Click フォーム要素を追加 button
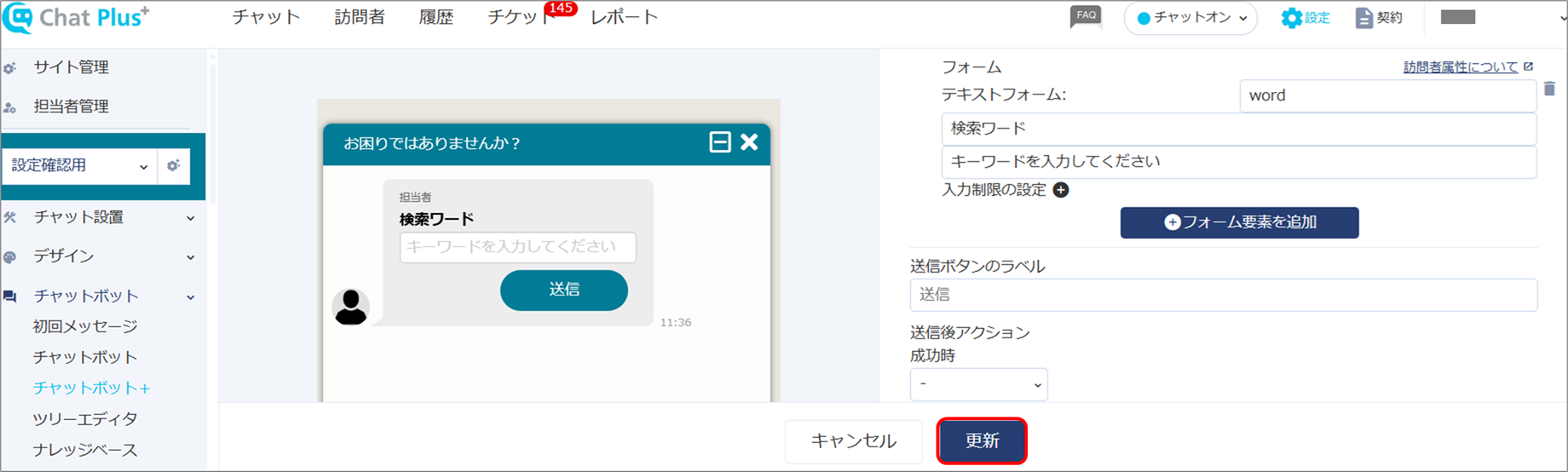 click(x=1239, y=222)
